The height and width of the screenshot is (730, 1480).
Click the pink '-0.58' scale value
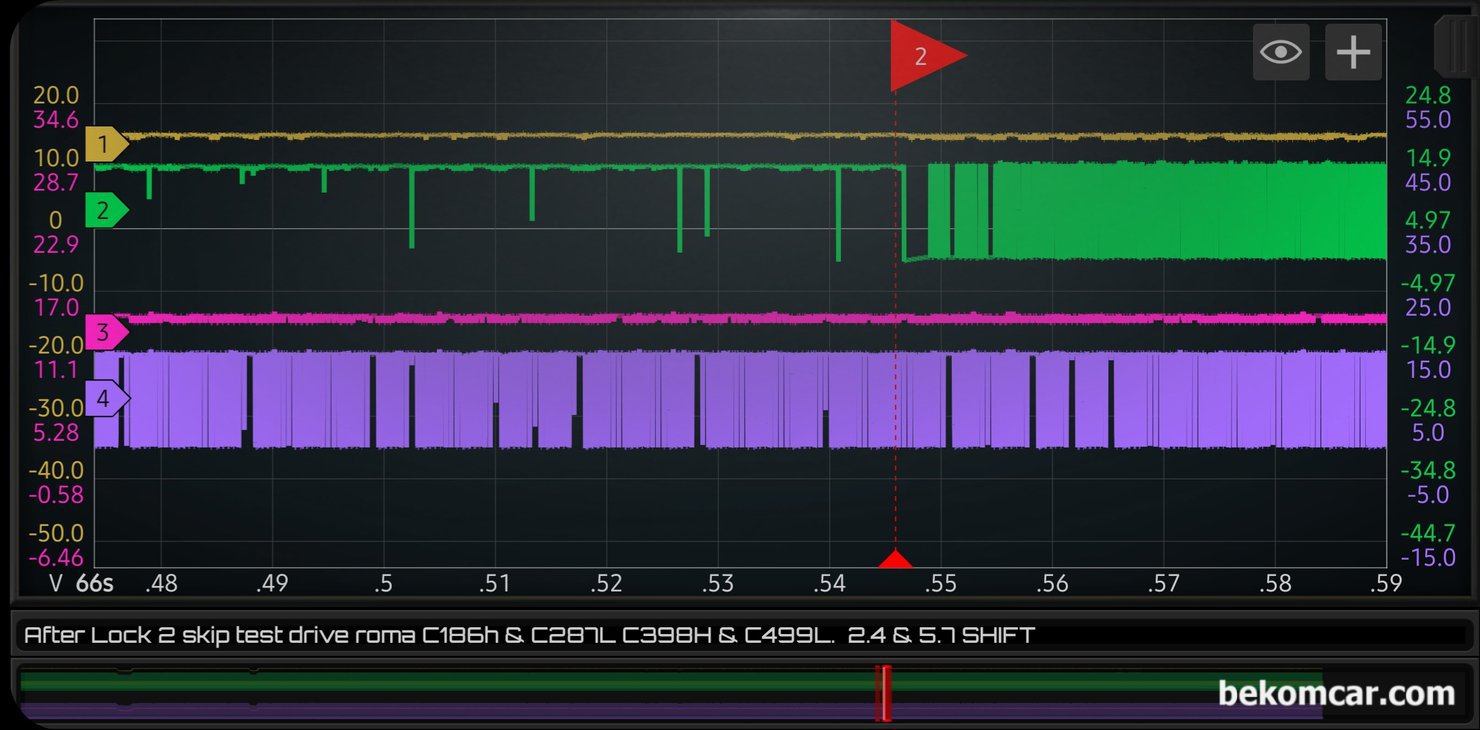[56, 495]
